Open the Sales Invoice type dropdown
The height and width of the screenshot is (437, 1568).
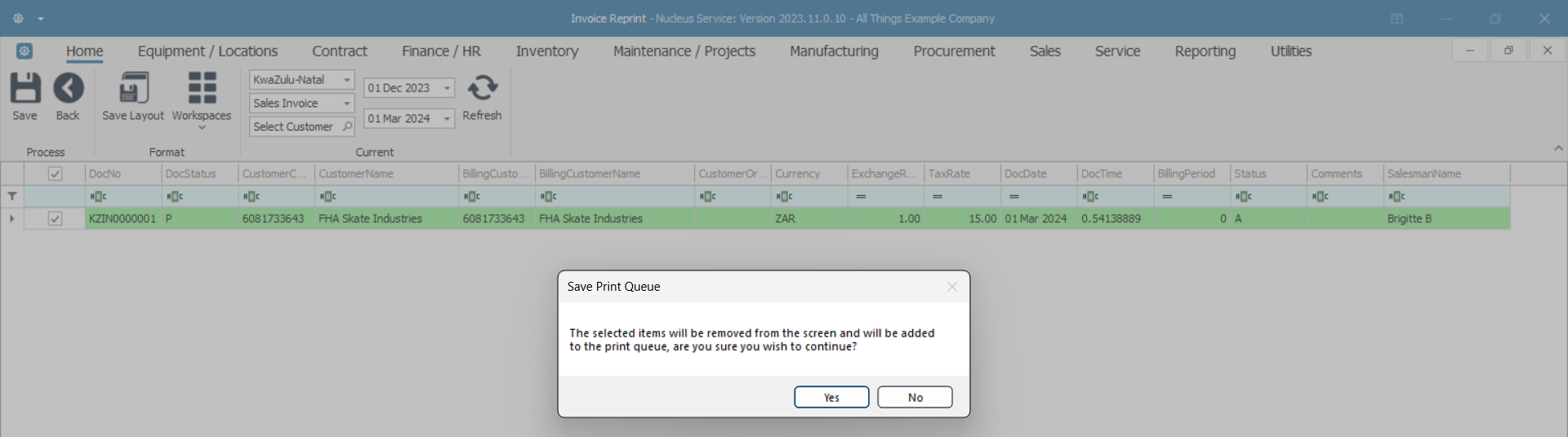point(347,104)
